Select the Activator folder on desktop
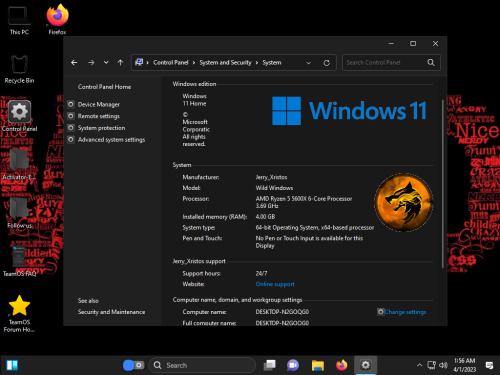Image resolution: width=500 pixels, height=375 pixels. point(19,165)
